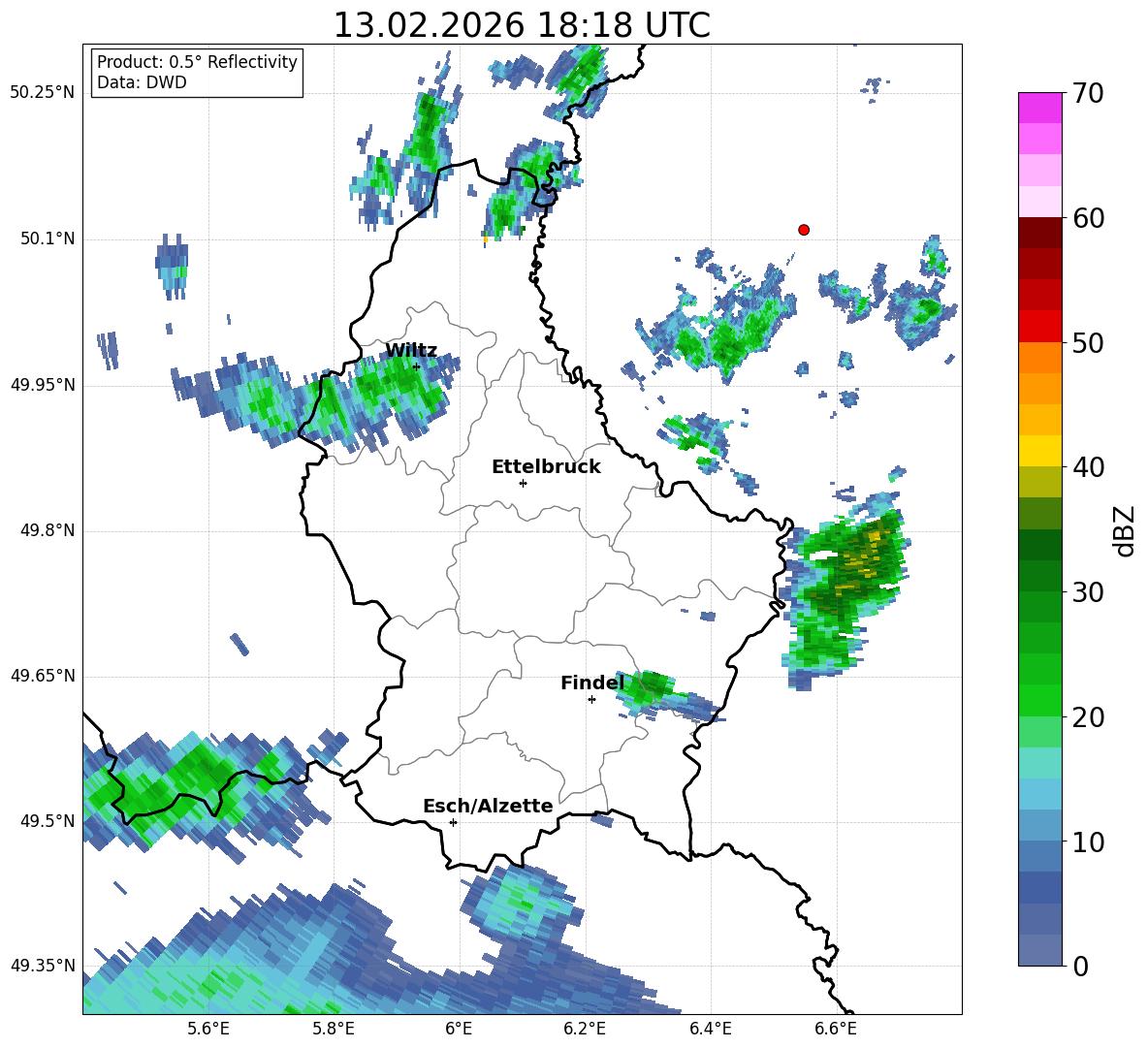This screenshot has height=1048, width=1148.
Task: Click the 50 tick on colorbar
Action: click(1088, 342)
